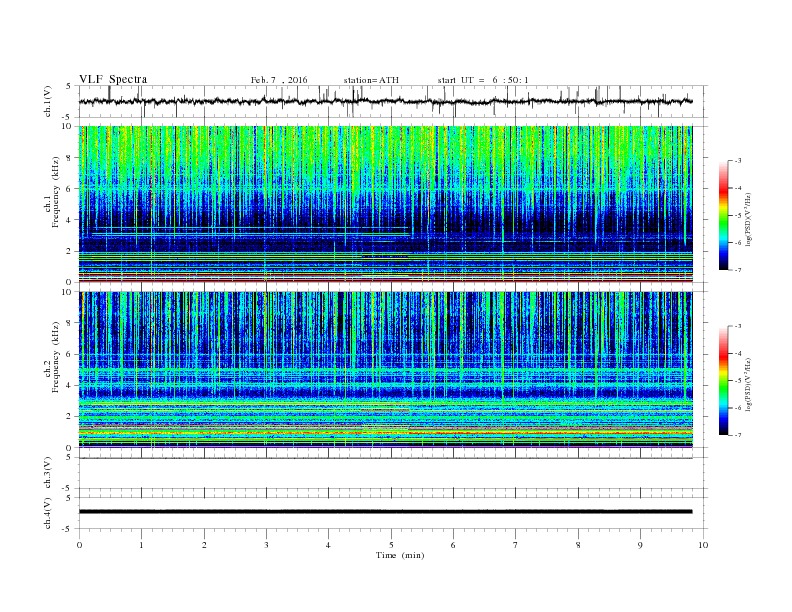The height and width of the screenshot is (612, 792).
Task: Click the "6" kHz tick label of ch.2 spectrogram
Action: click(x=69, y=354)
